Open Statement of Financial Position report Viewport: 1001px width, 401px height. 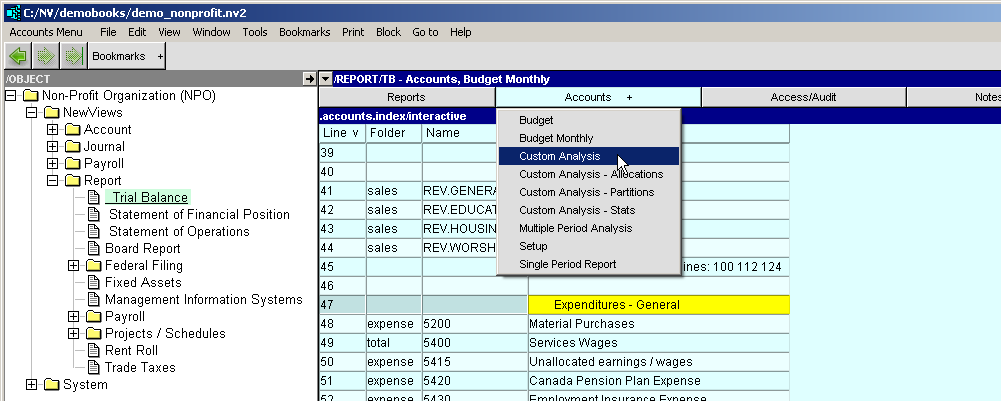click(x=199, y=215)
